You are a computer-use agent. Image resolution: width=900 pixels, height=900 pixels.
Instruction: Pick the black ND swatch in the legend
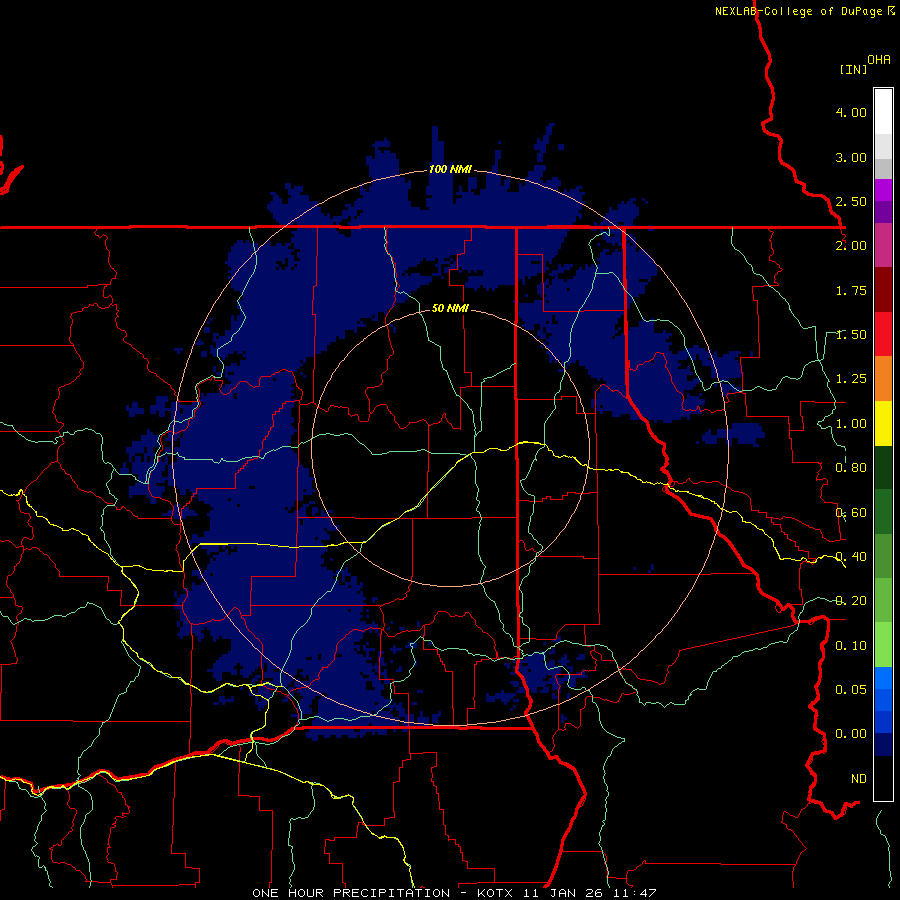(x=883, y=778)
